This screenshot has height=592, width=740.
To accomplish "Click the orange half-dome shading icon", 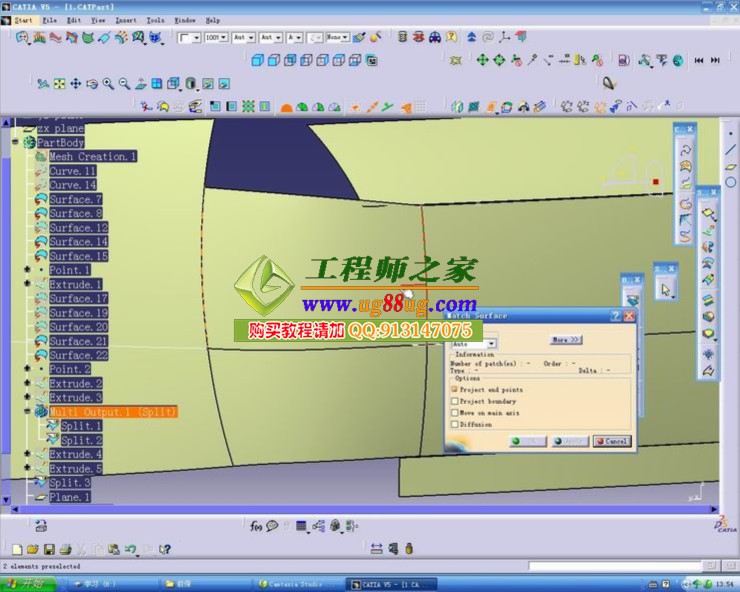I will tap(286, 108).
